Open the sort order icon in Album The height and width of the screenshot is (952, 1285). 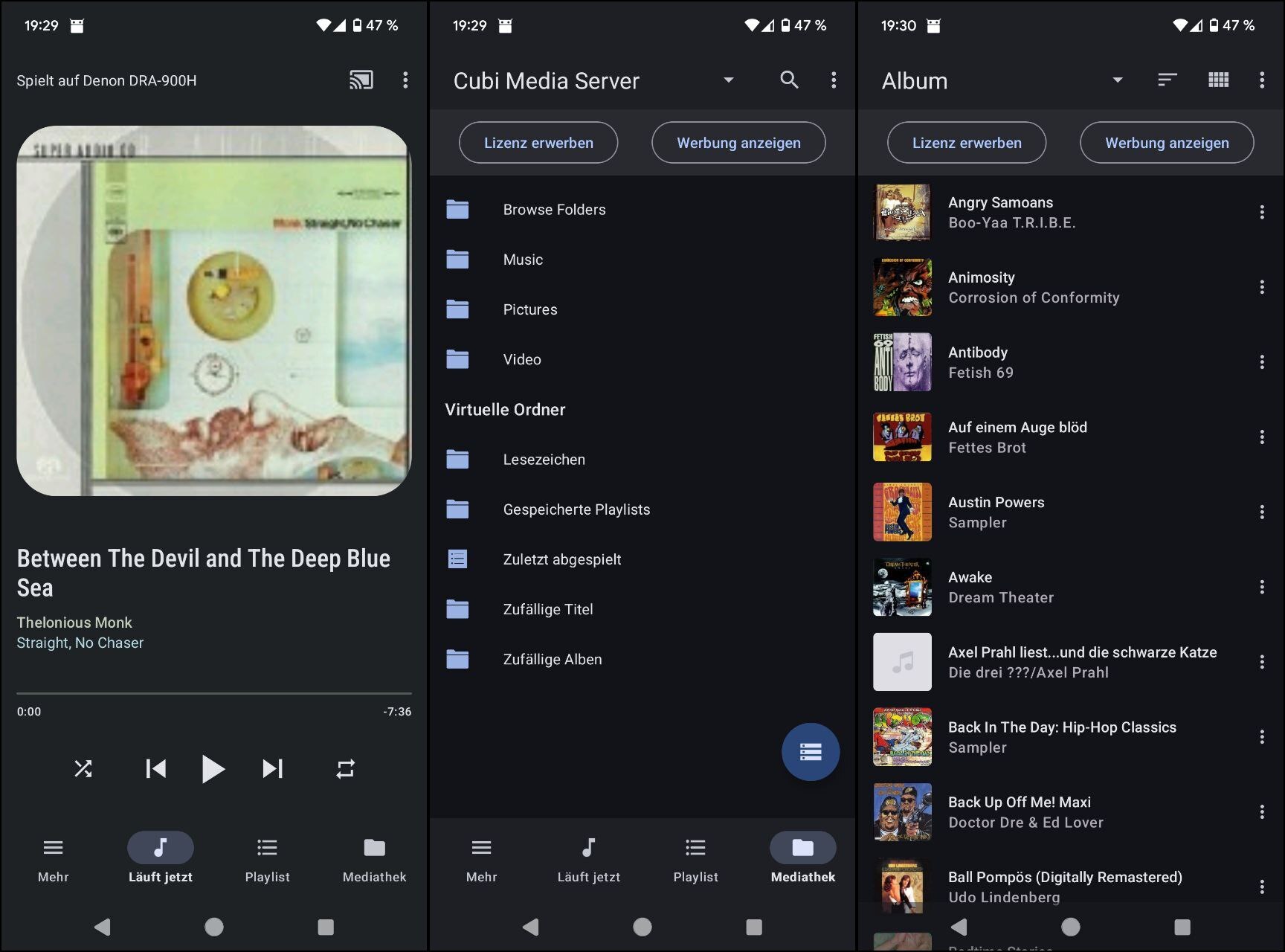point(1168,80)
